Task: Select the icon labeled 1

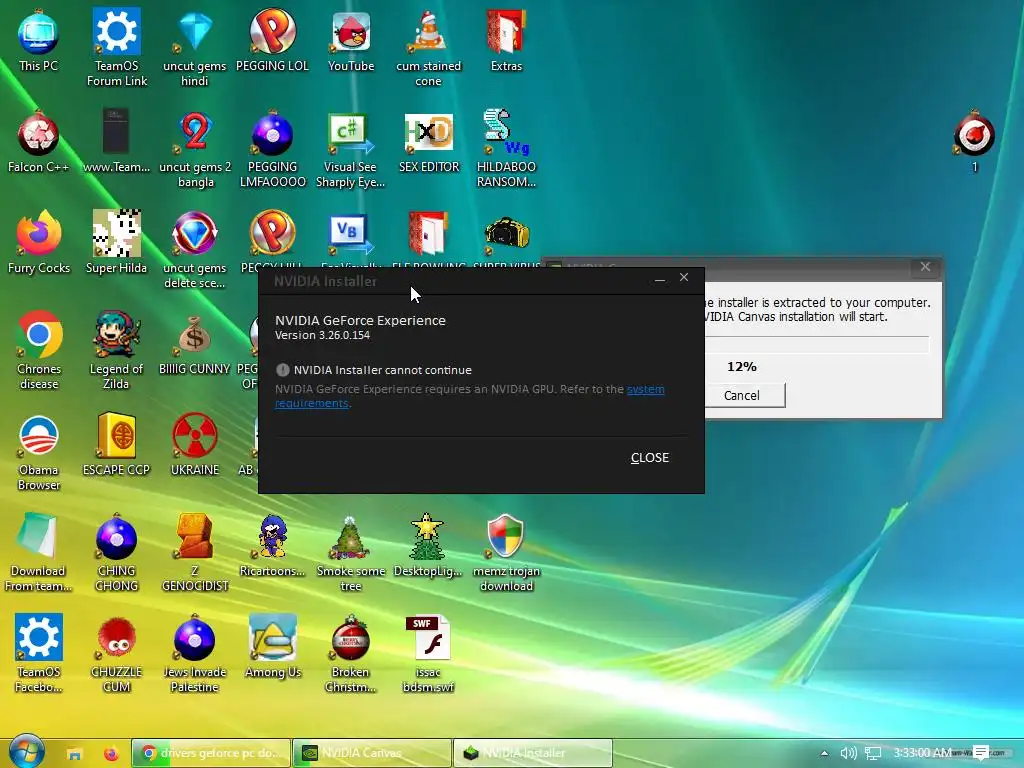Action: (x=974, y=142)
